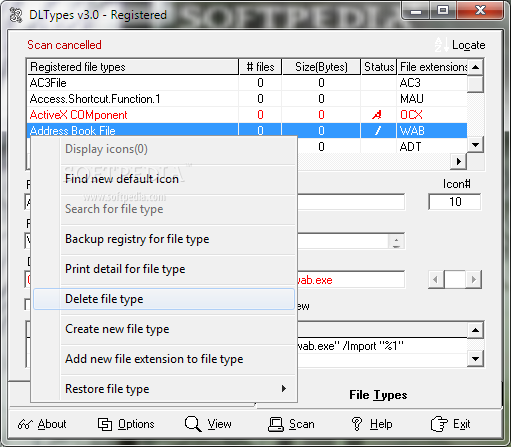Click the DLTypes app icon in title bar
The height and width of the screenshot is (447, 511).
click(15, 15)
